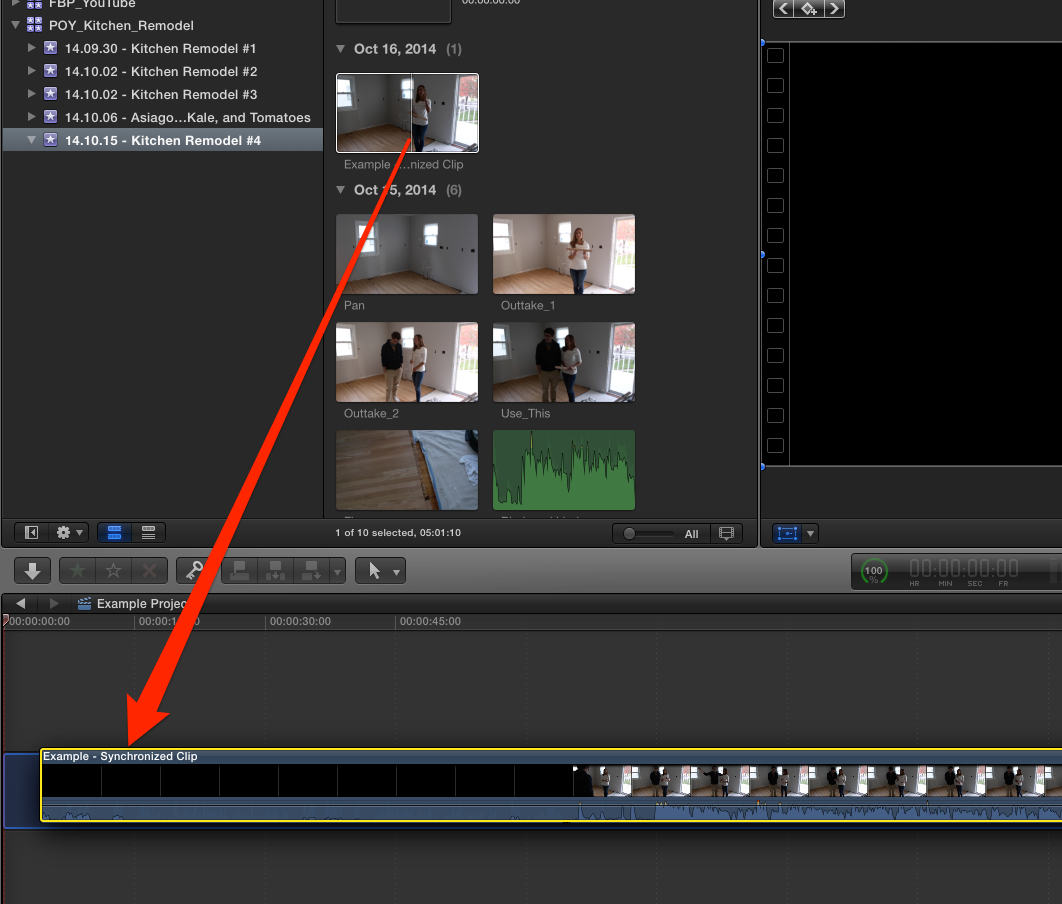Select 14.09.30 - Kitchen Remodel #1 event
Viewport: 1062px width, 904px height.
pos(161,48)
